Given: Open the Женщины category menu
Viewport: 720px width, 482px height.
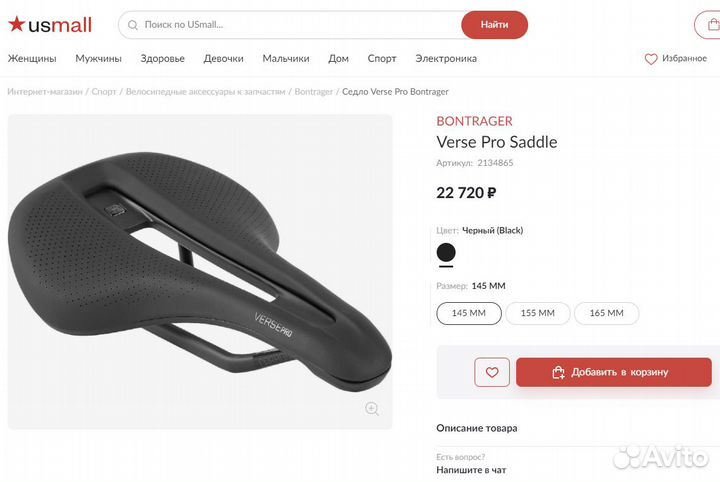Looking at the screenshot, I should click(32, 59).
